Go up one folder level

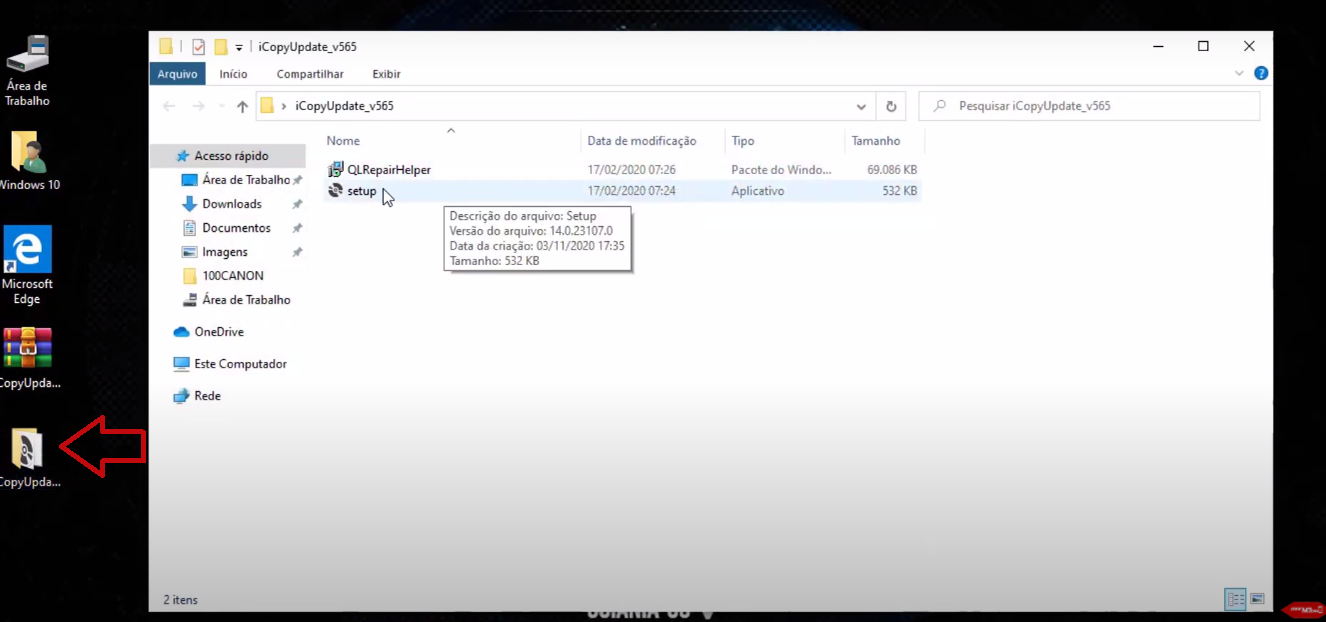coord(242,106)
